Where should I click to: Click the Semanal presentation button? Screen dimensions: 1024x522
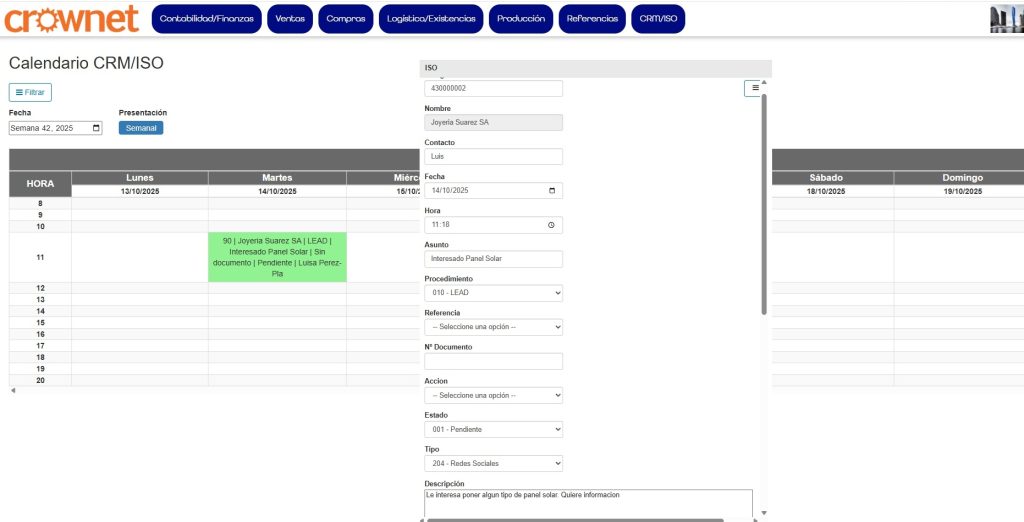click(140, 128)
